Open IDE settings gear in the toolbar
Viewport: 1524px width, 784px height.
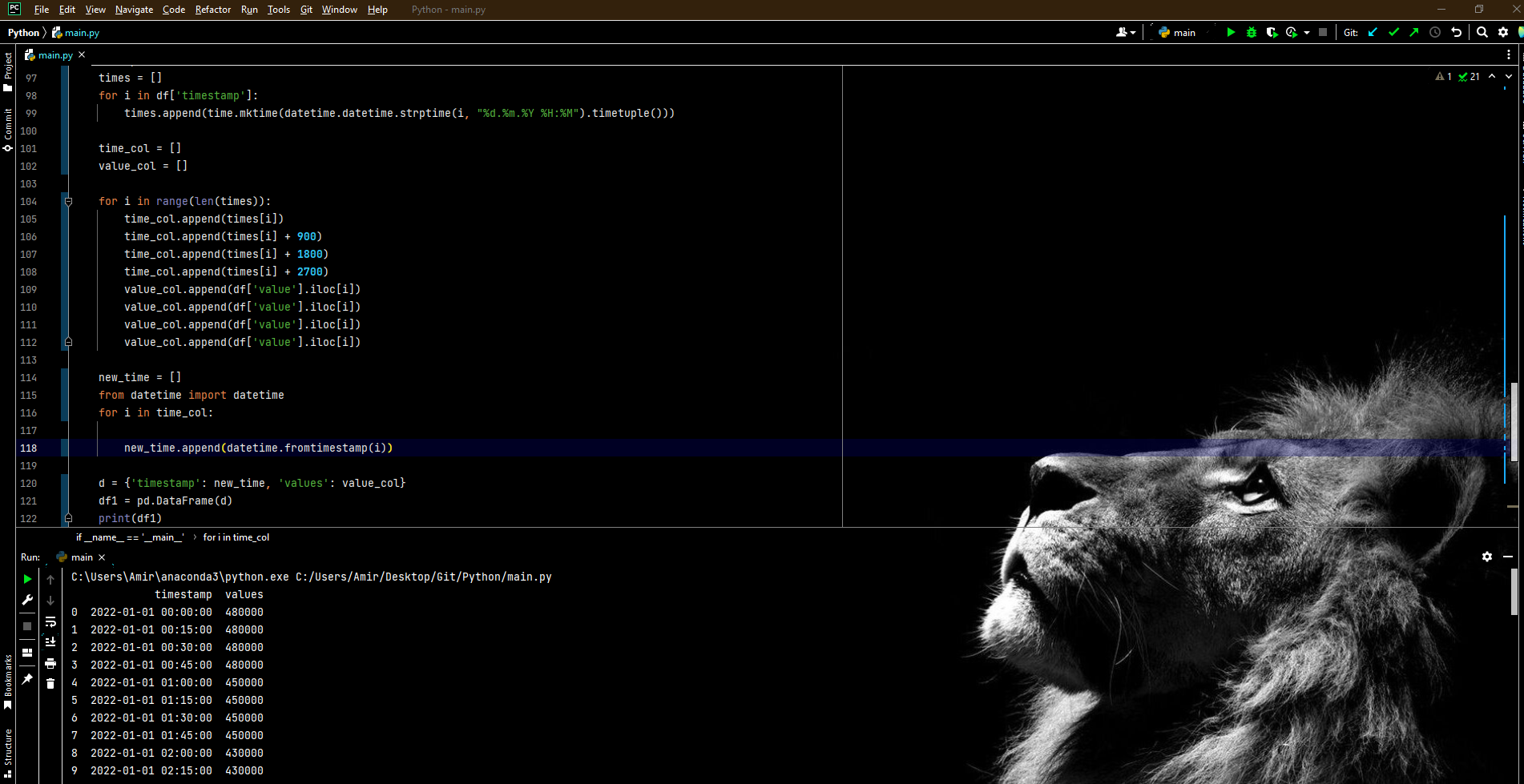tap(1503, 32)
